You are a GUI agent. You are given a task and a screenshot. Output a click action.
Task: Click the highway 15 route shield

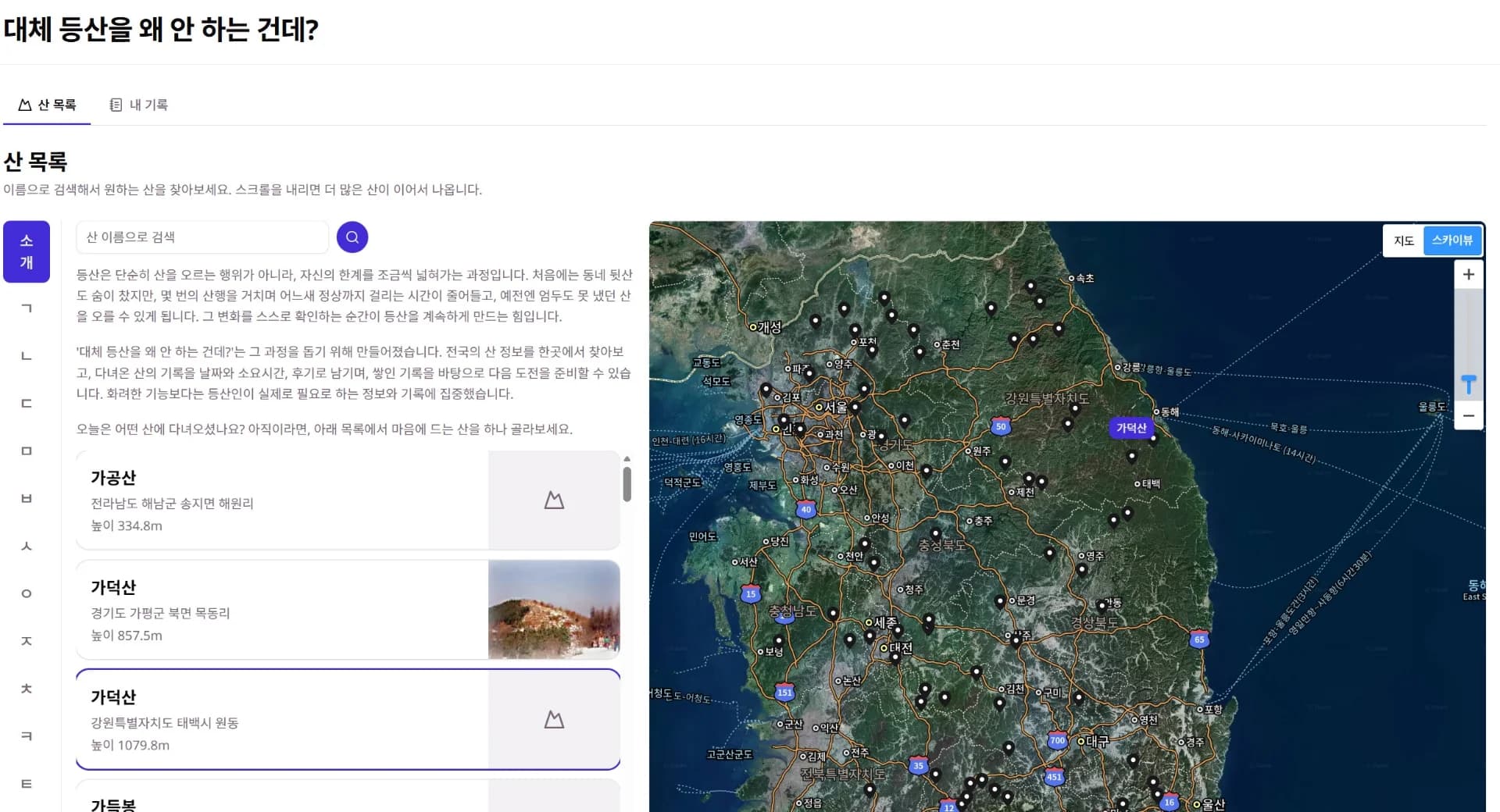click(751, 593)
